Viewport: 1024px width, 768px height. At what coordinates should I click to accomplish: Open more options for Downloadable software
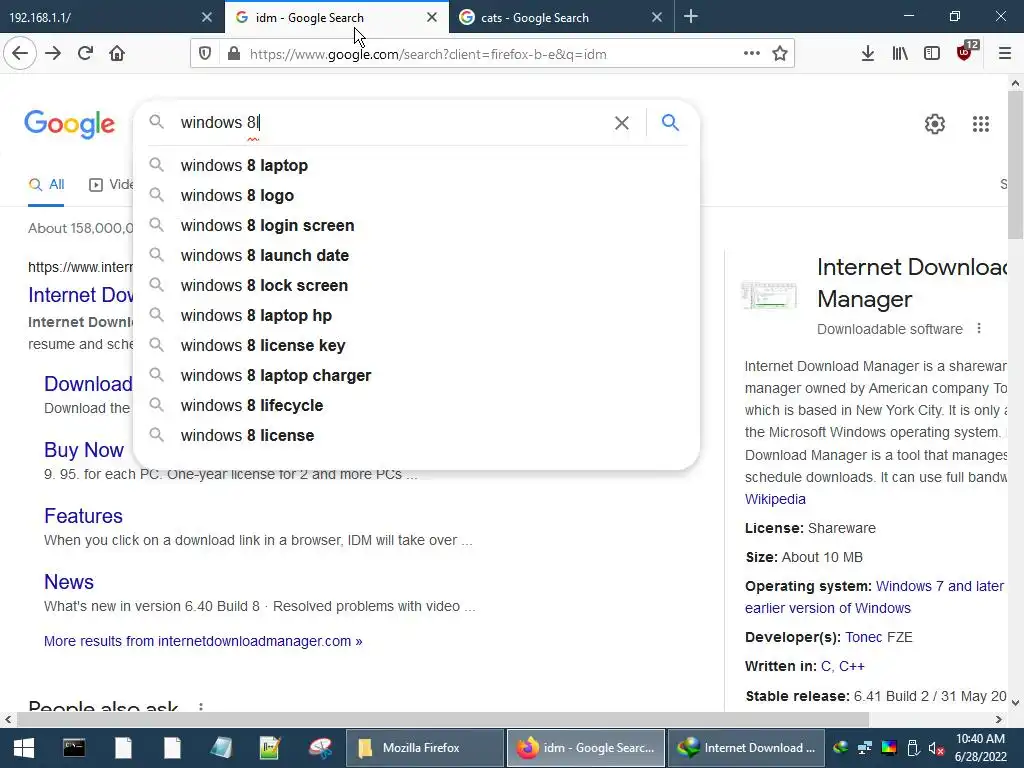click(978, 328)
